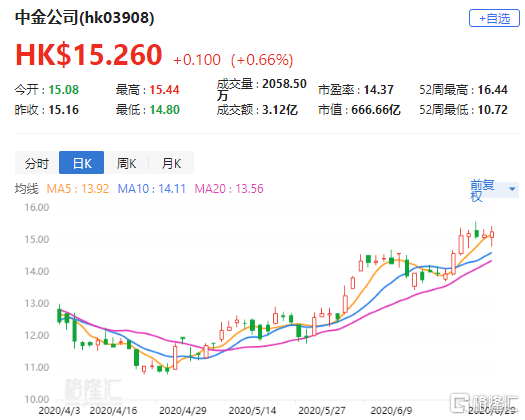525x420 pixels.
Task: Click the 中金公司(hk03908) stock title
Action: coord(84,17)
